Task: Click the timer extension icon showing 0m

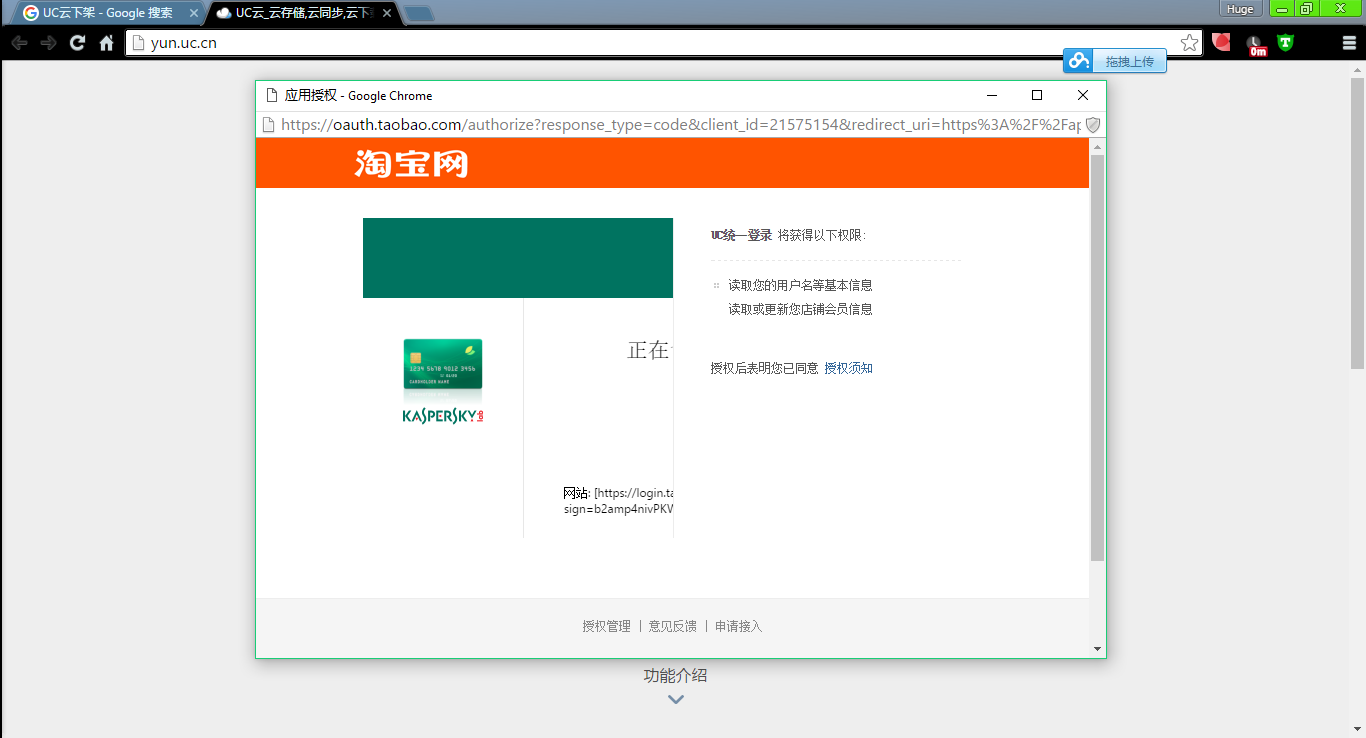Action: pyautogui.click(x=1256, y=44)
